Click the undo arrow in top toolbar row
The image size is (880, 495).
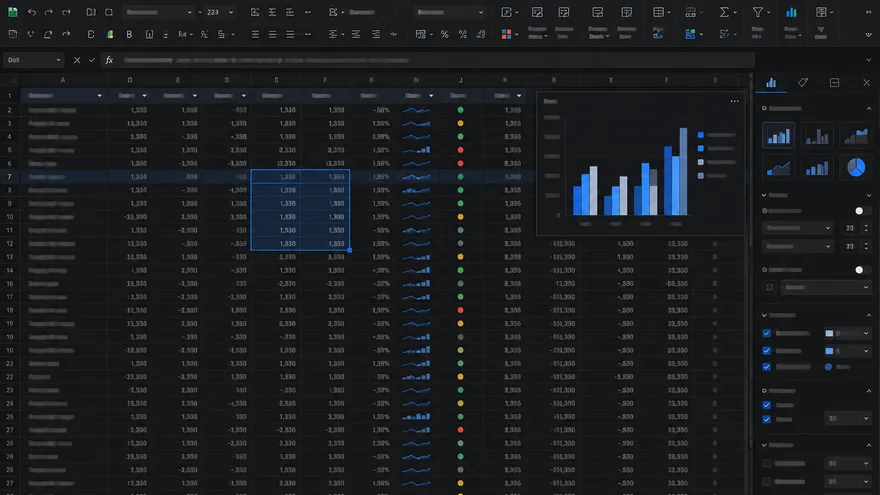click(x=31, y=12)
